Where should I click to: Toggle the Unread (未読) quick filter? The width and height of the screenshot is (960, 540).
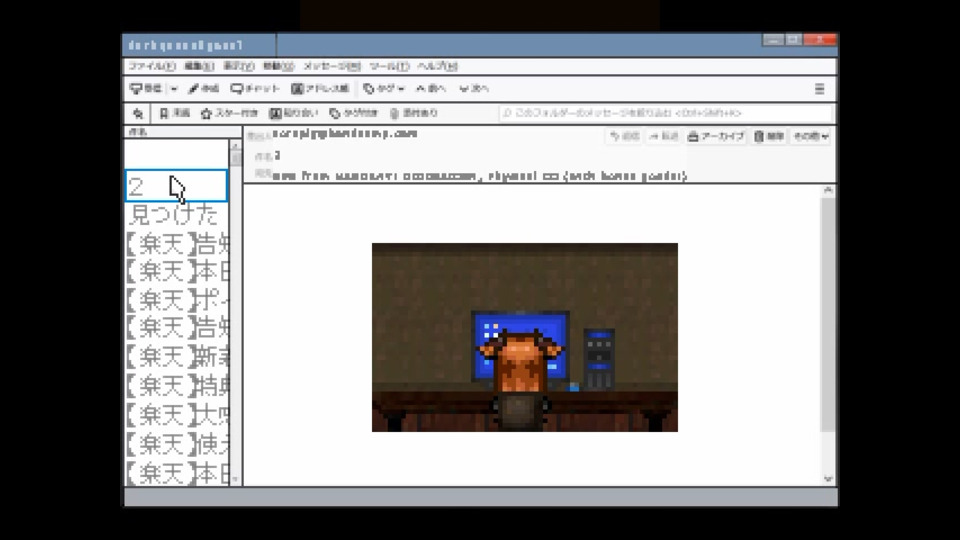[x=174, y=113]
